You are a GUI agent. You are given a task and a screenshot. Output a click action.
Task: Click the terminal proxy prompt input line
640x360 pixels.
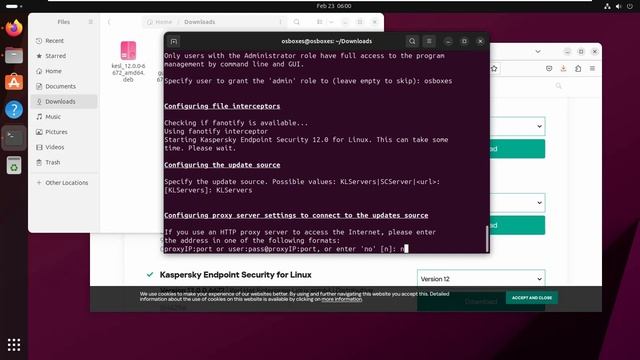(286, 249)
